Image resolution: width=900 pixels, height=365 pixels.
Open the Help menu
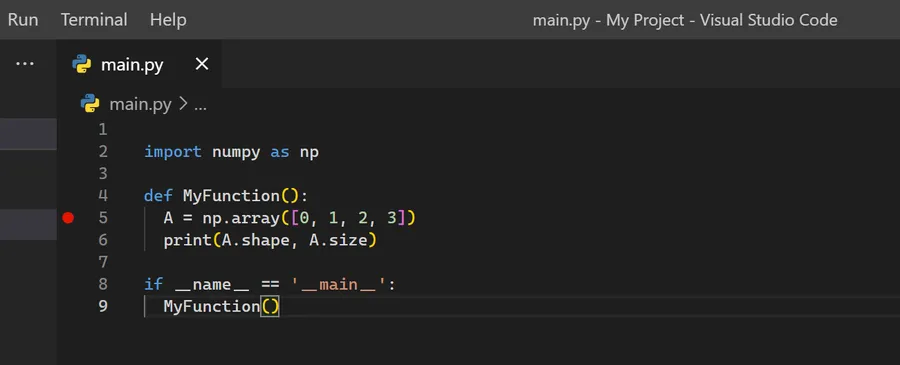(168, 20)
